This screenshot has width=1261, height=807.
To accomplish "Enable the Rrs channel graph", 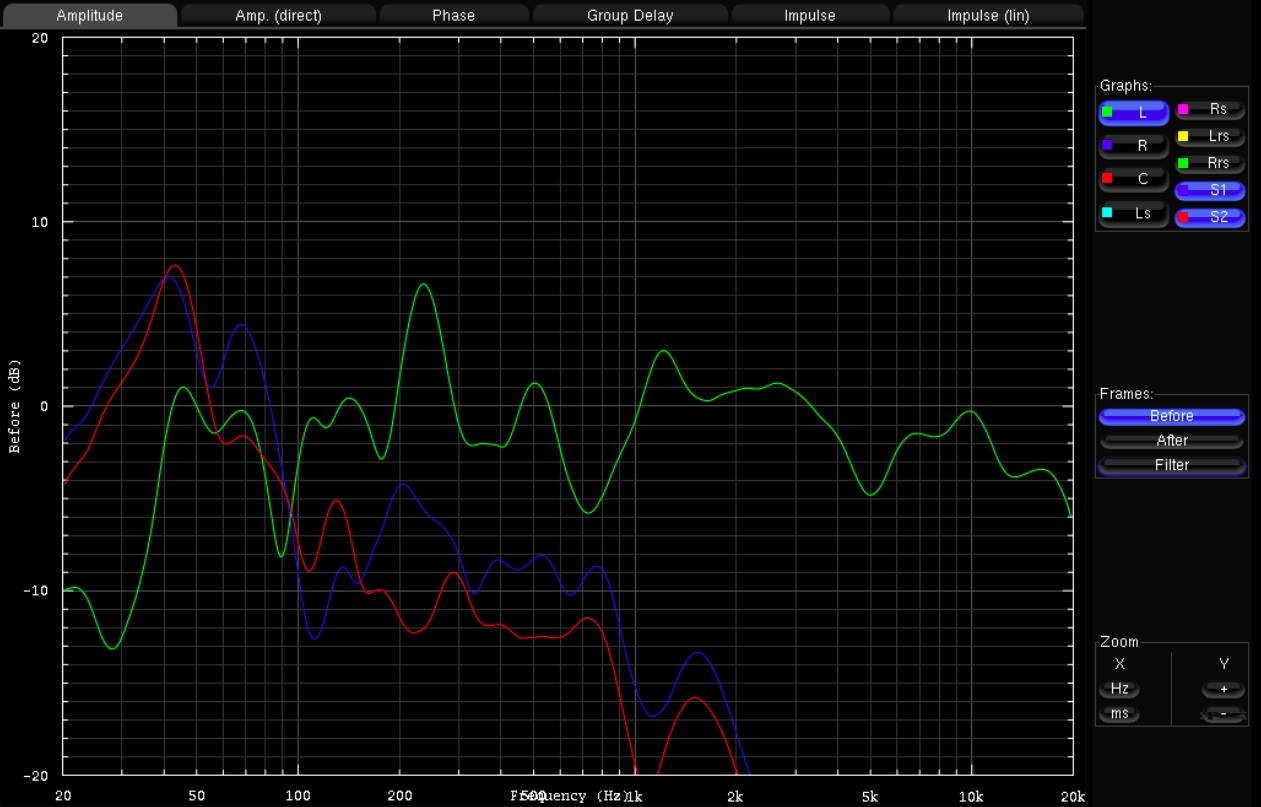I will (x=1209, y=163).
